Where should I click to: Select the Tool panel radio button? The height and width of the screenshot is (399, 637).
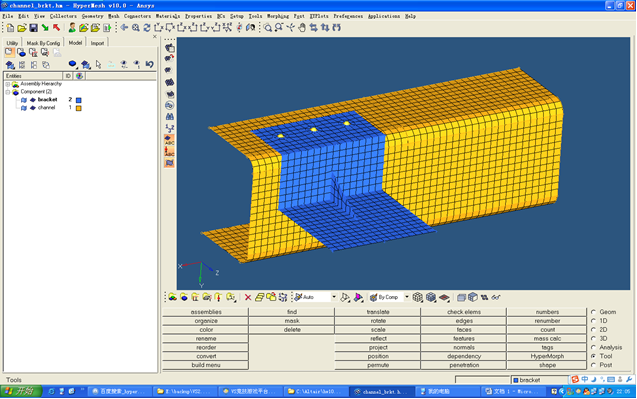(x=594, y=356)
